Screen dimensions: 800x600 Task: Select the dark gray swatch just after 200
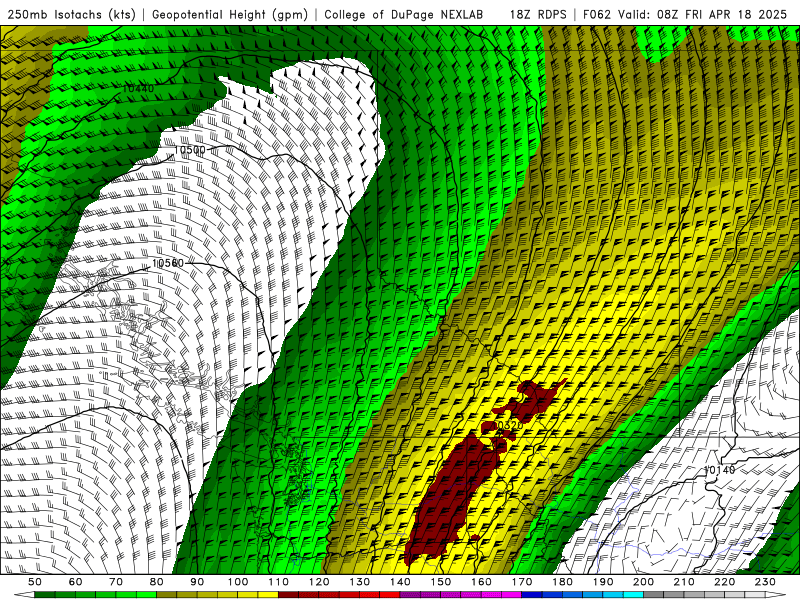[x=654, y=595]
